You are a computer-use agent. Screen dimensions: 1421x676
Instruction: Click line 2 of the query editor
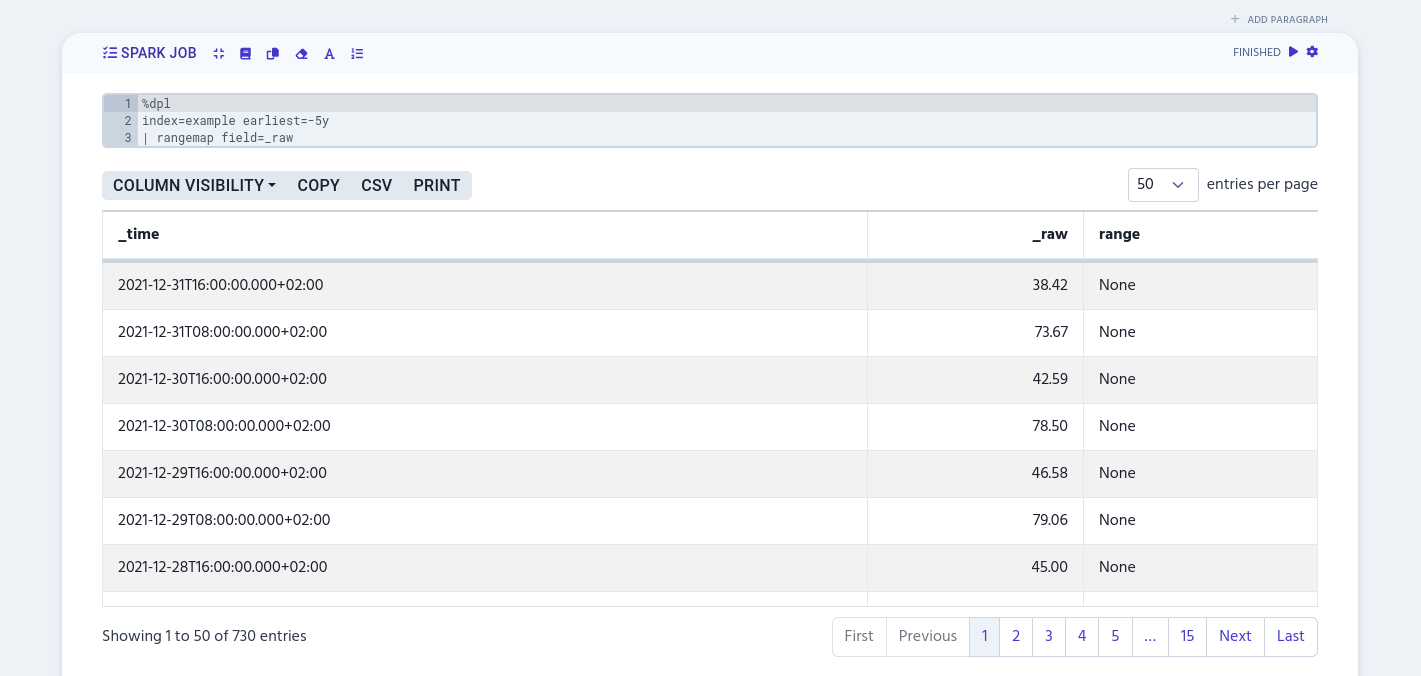(x=236, y=120)
